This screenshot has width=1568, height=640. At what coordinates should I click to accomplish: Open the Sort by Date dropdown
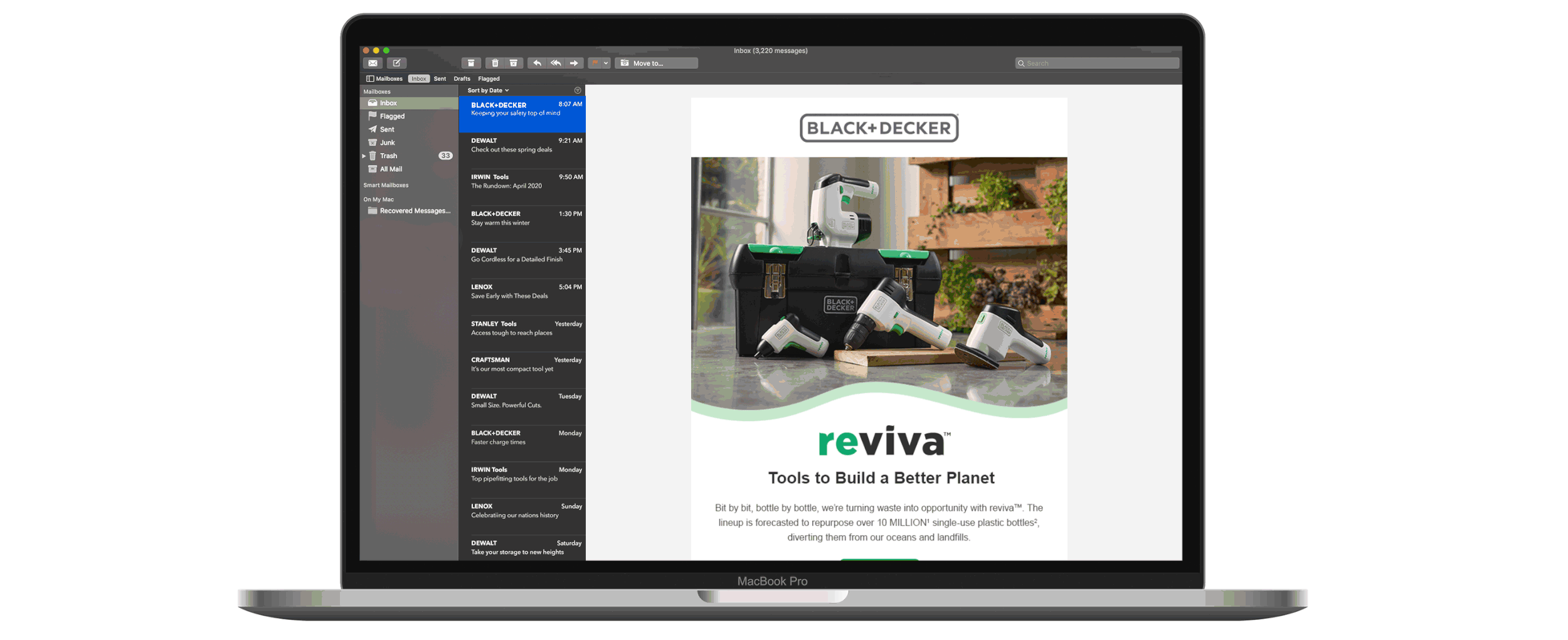(488, 90)
